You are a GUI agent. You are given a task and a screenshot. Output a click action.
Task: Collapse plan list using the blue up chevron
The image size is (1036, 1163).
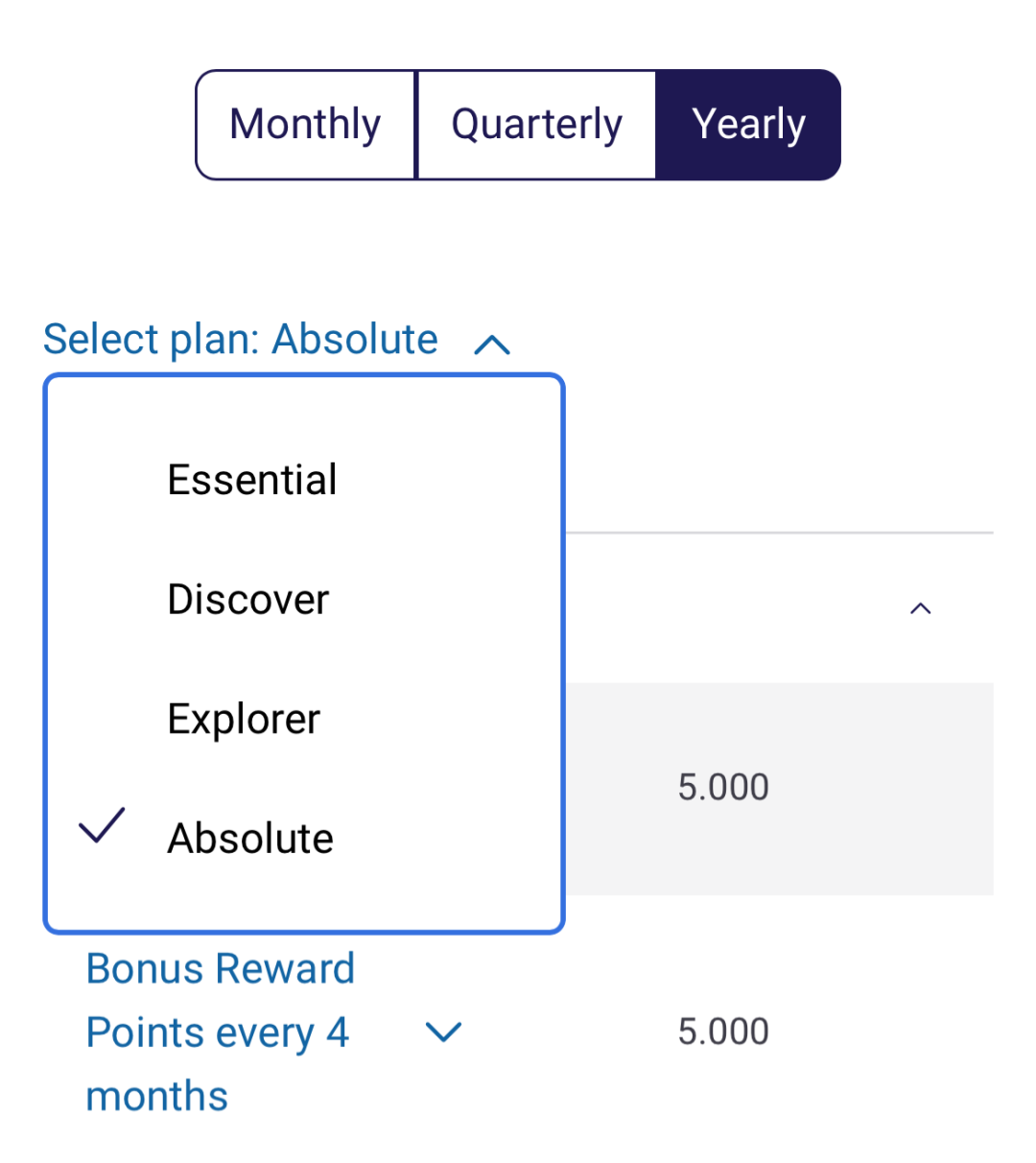(x=492, y=344)
